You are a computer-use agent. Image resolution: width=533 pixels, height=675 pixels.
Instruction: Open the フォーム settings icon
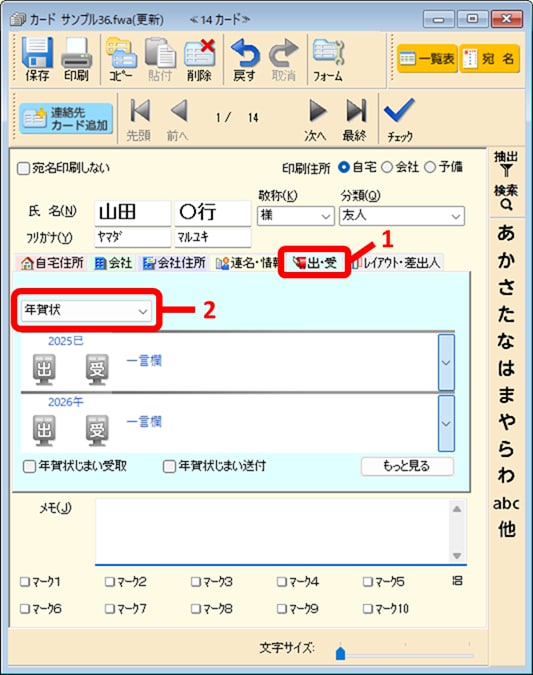point(328,53)
